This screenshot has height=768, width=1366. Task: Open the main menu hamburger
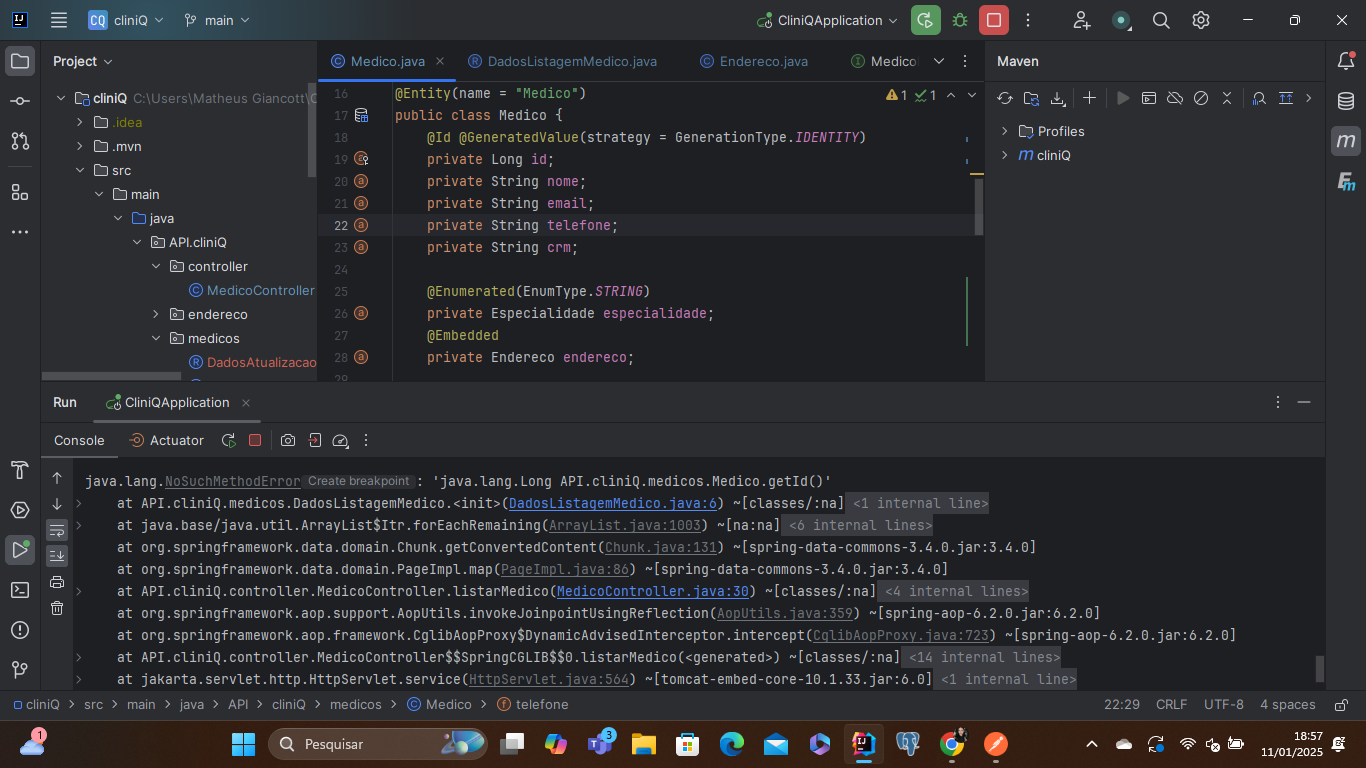(x=59, y=20)
